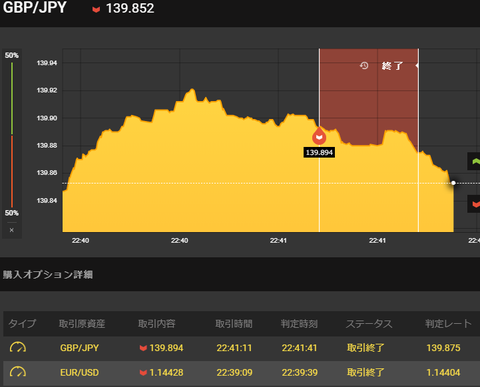Click the 139.92 price axis label
480x387 pixels.
[x=47, y=91]
